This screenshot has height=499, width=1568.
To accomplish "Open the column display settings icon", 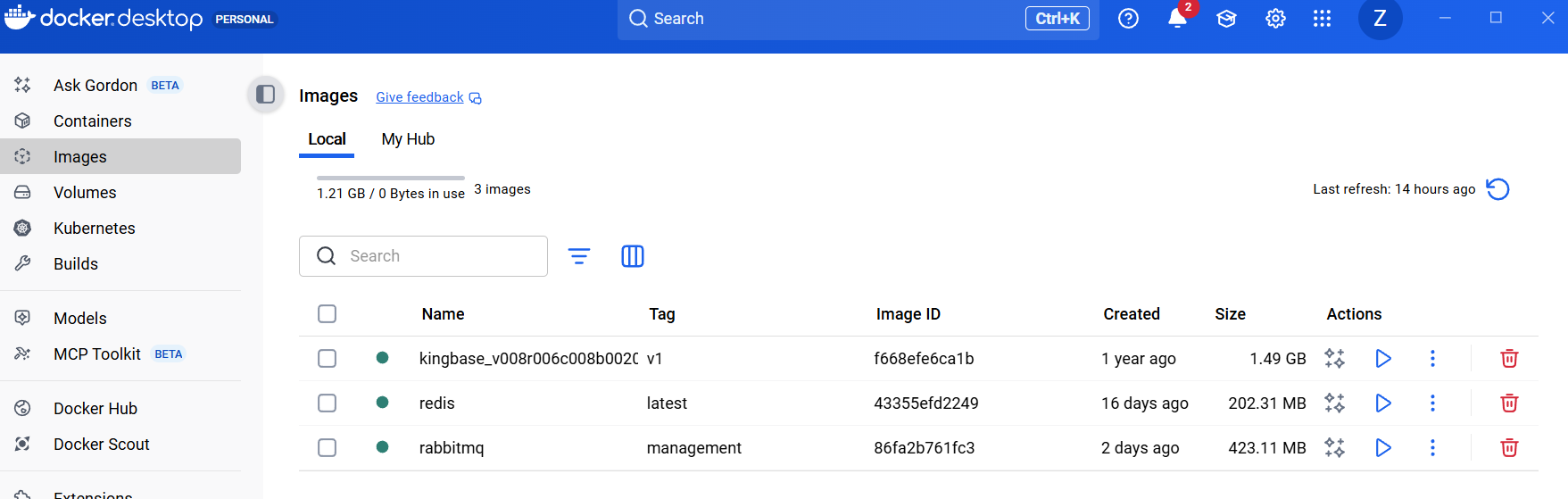I will click(633, 256).
